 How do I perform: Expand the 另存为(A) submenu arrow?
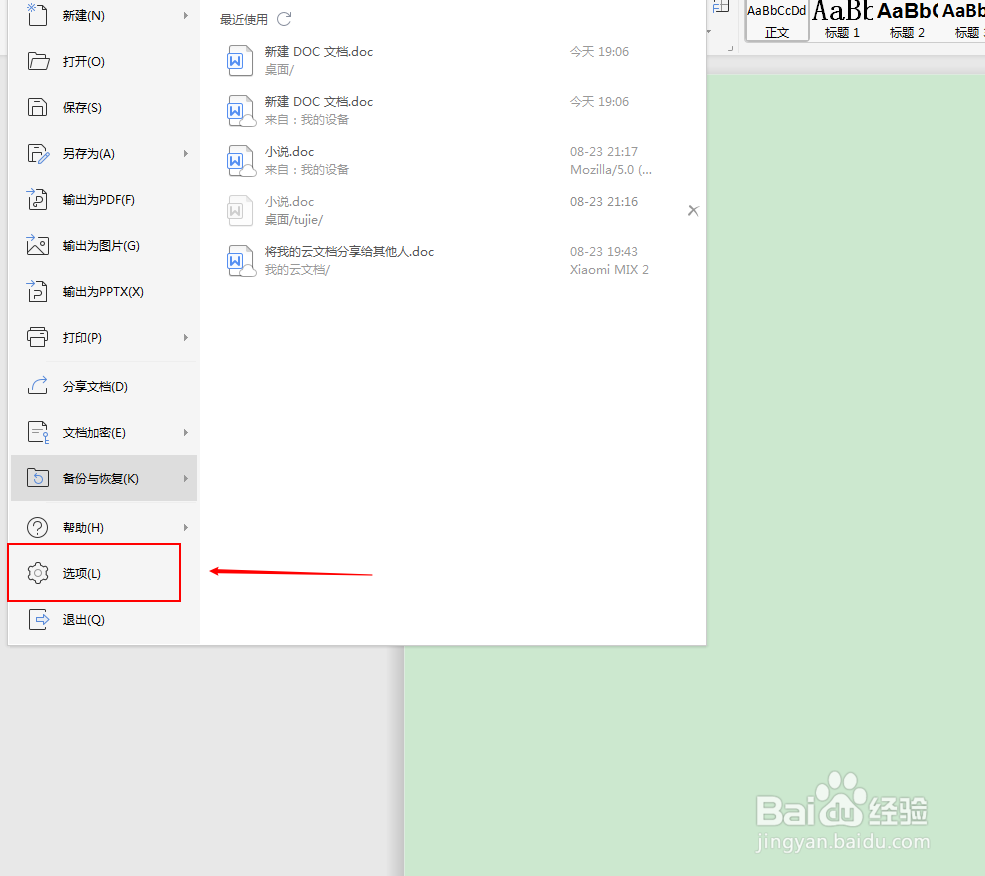click(186, 153)
